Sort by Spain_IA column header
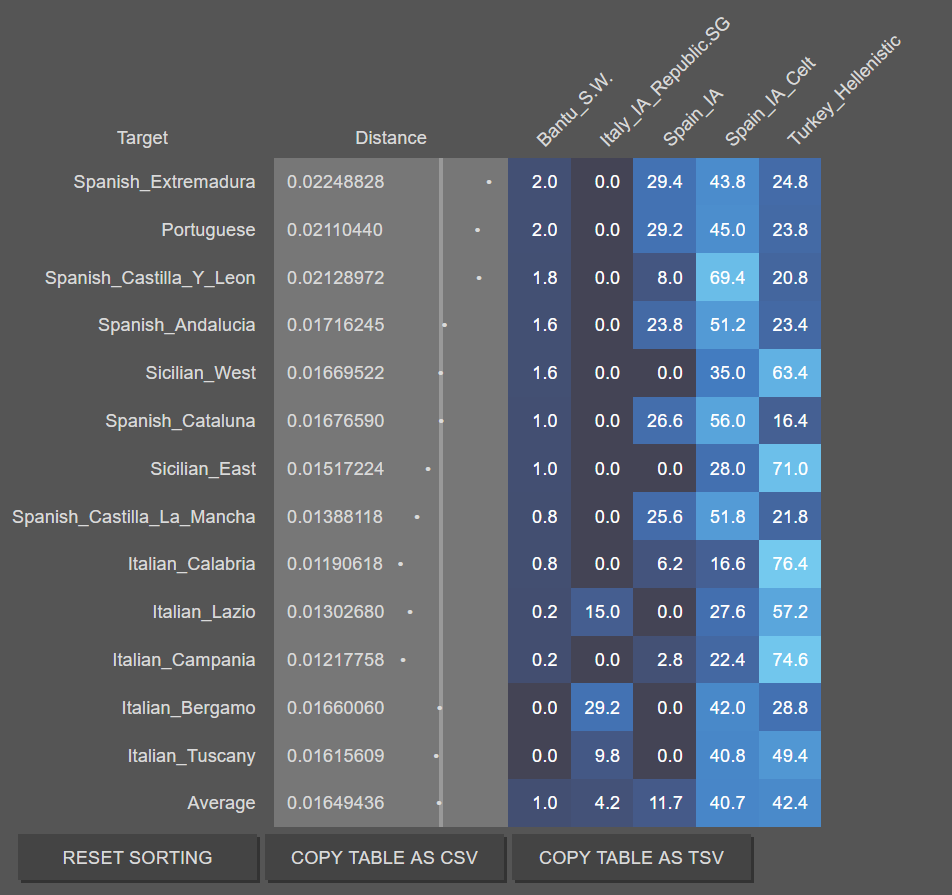 point(692,117)
